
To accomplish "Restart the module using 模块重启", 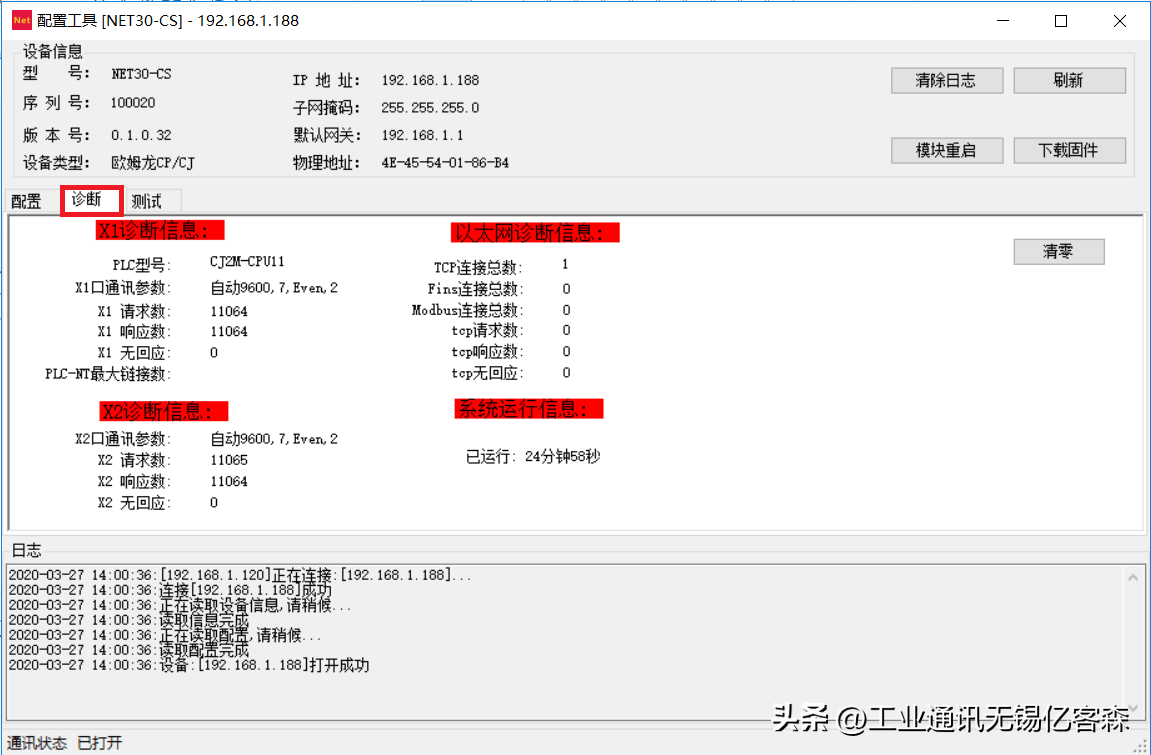I will tap(945, 151).
